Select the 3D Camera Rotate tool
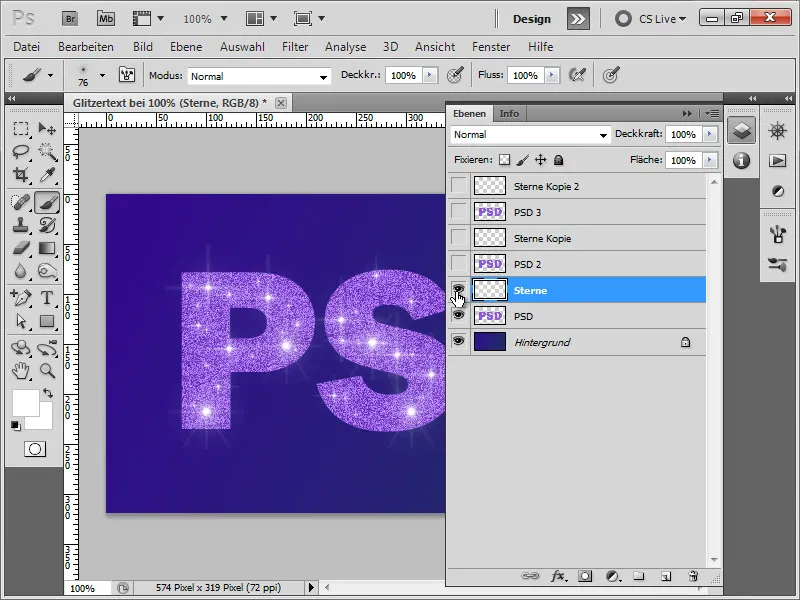 pos(47,348)
